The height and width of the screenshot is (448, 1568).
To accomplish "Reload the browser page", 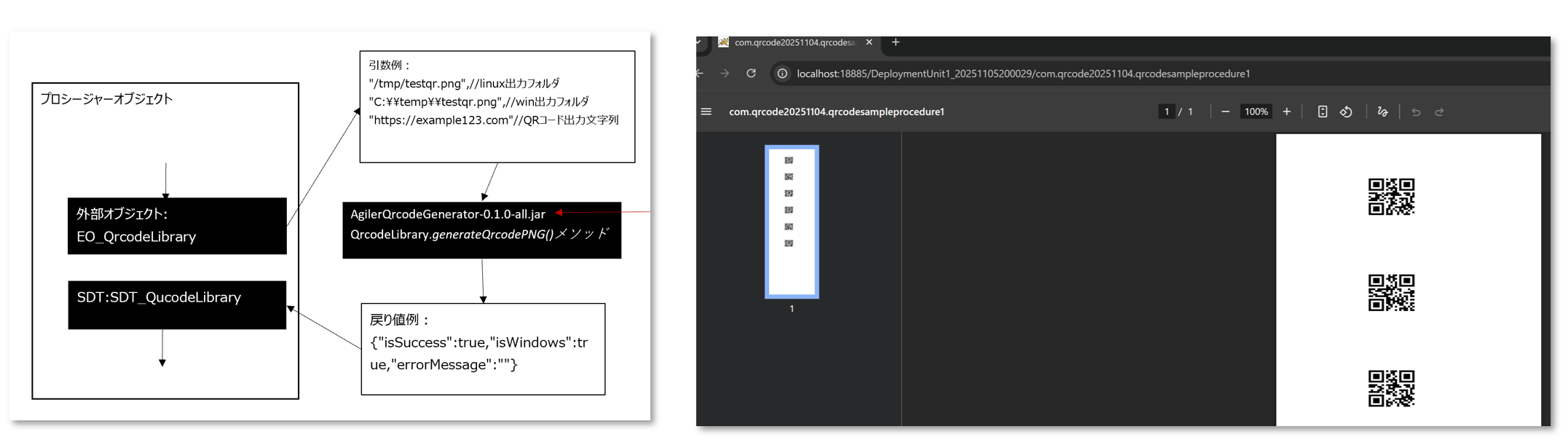I will 751,74.
